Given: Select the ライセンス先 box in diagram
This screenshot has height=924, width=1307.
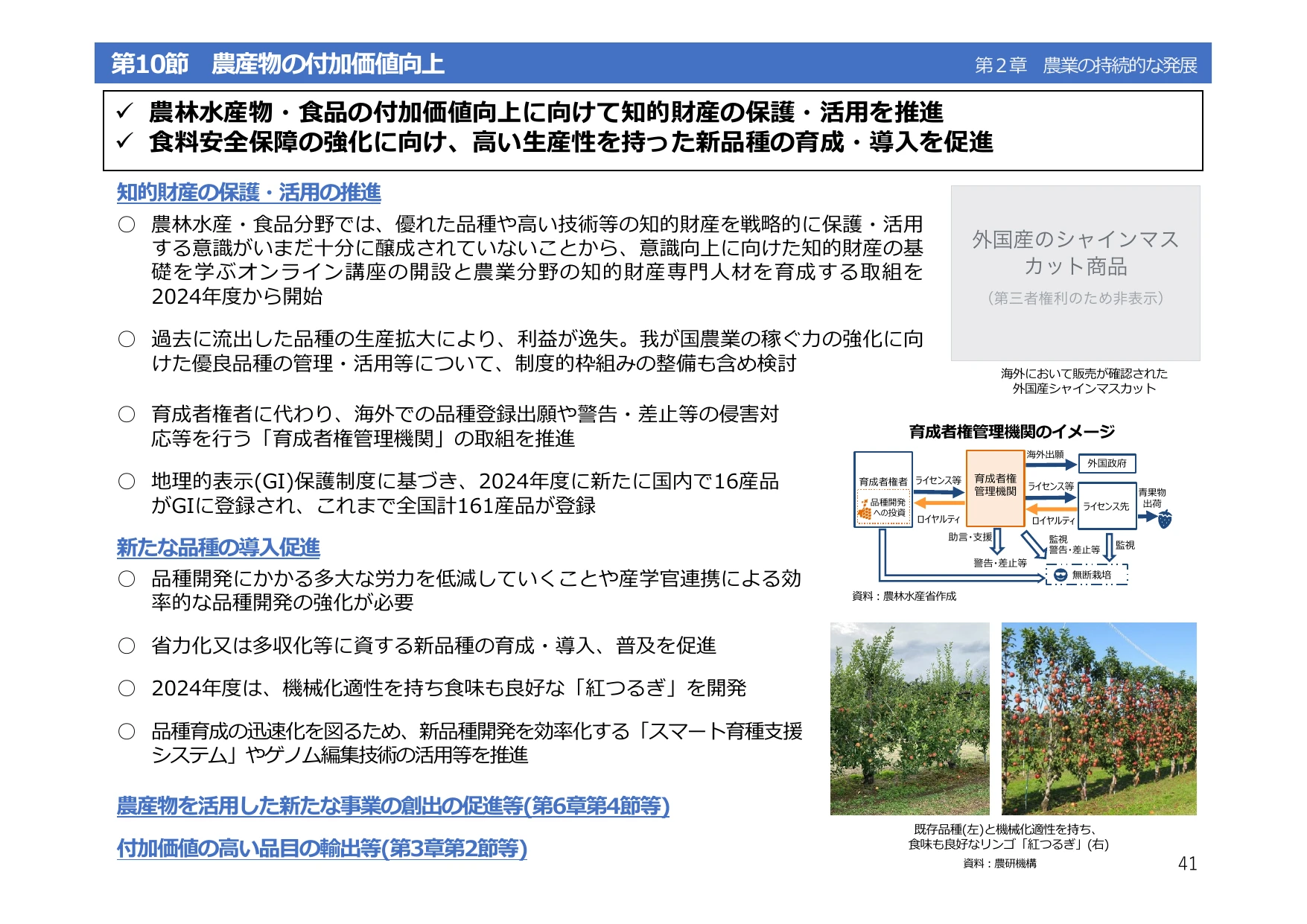Looking at the screenshot, I should click(x=1106, y=506).
